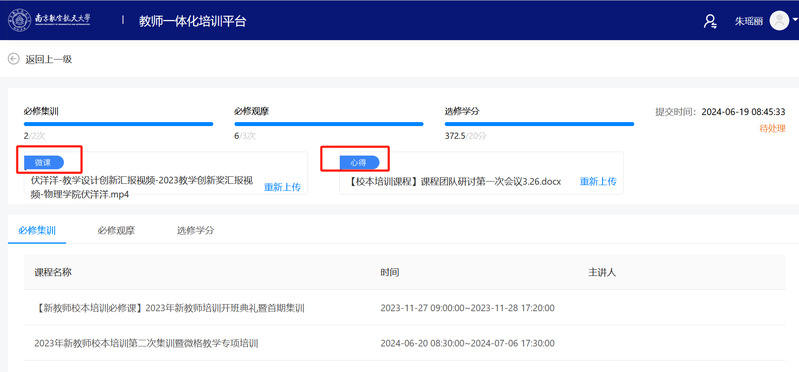
Task: Open the 课程团队研讨 docx file
Action: click(455, 182)
